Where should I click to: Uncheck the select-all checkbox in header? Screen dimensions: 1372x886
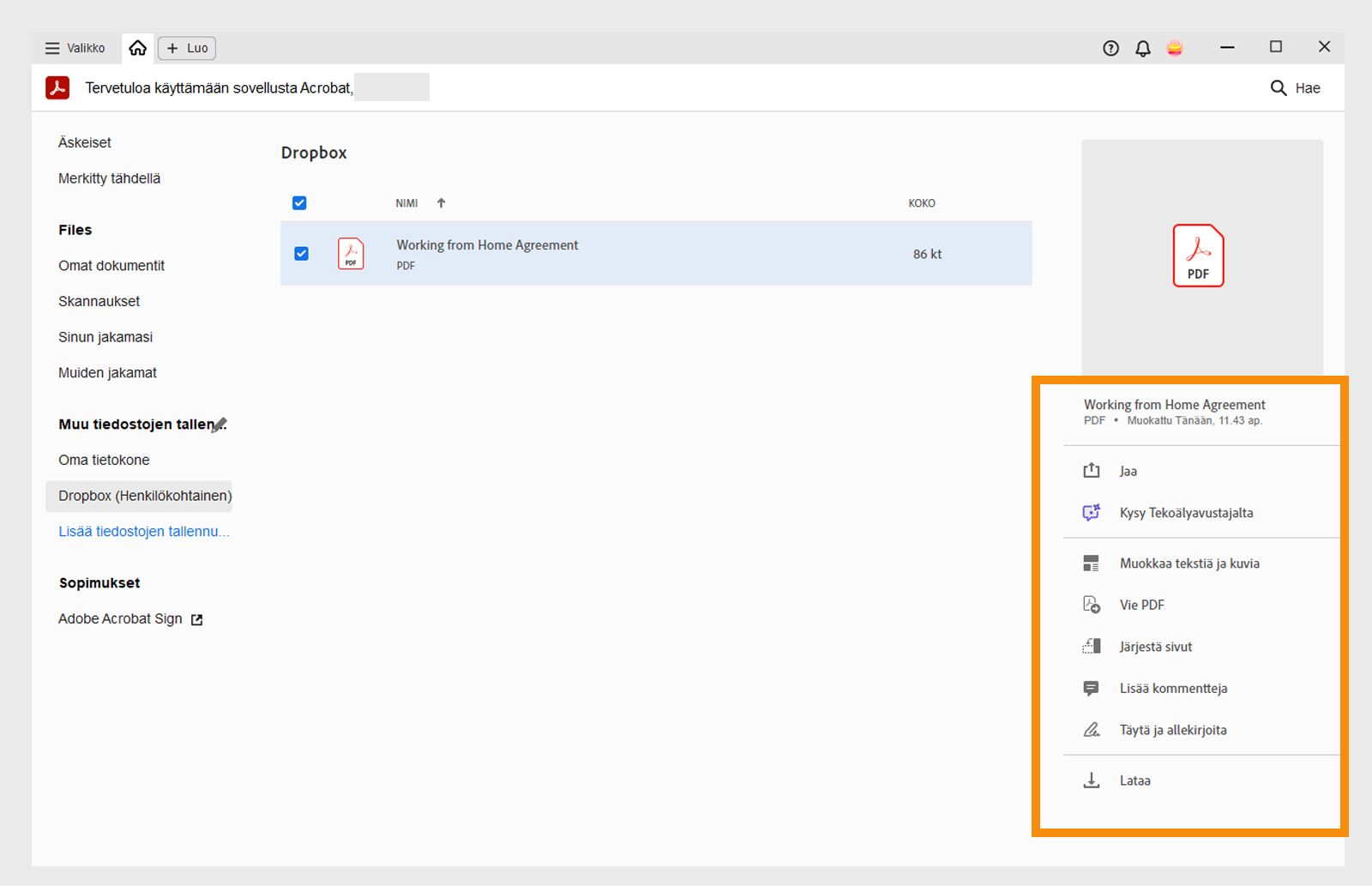click(x=299, y=203)
